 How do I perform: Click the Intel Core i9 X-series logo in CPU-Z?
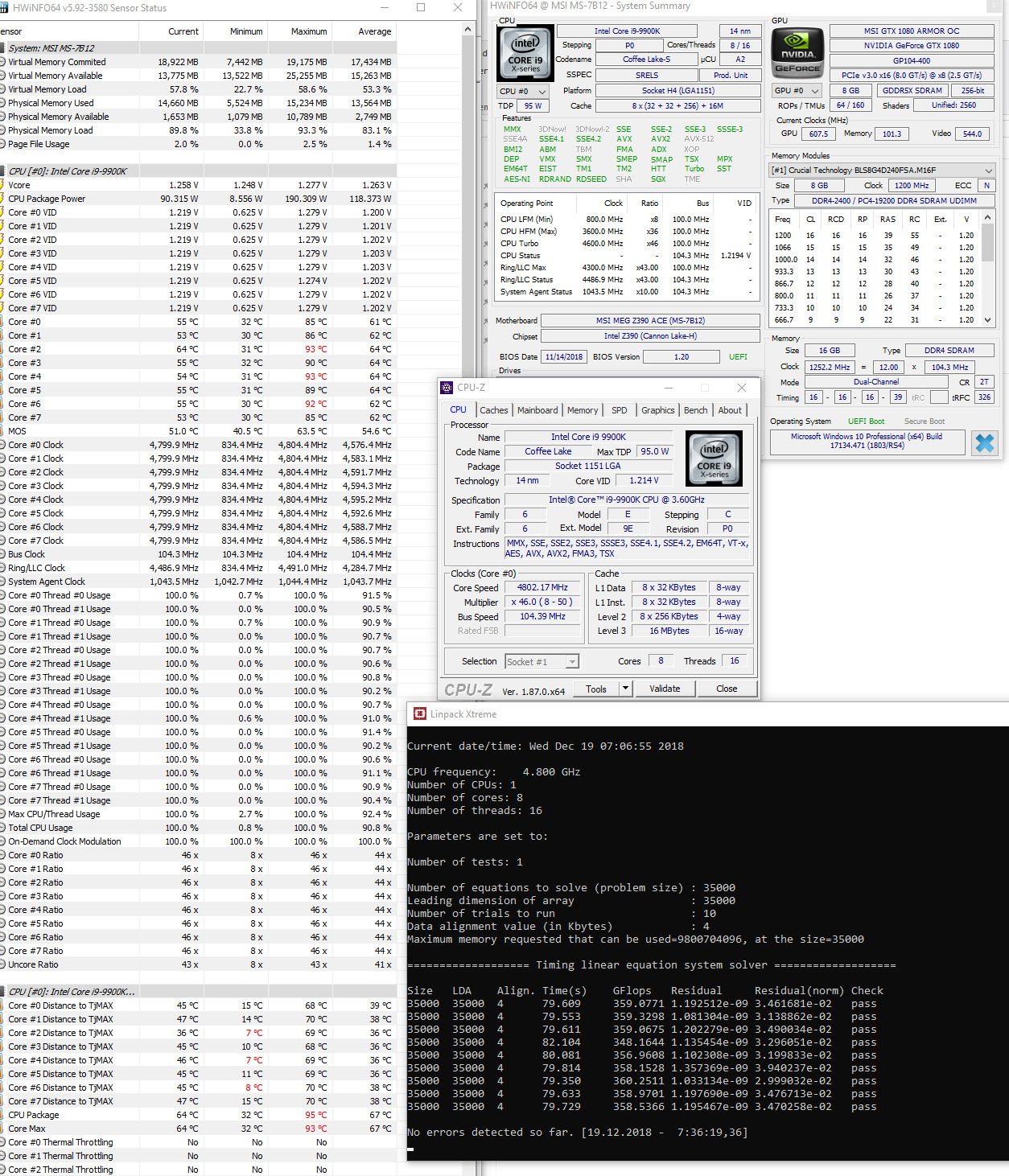coord(713,458)
